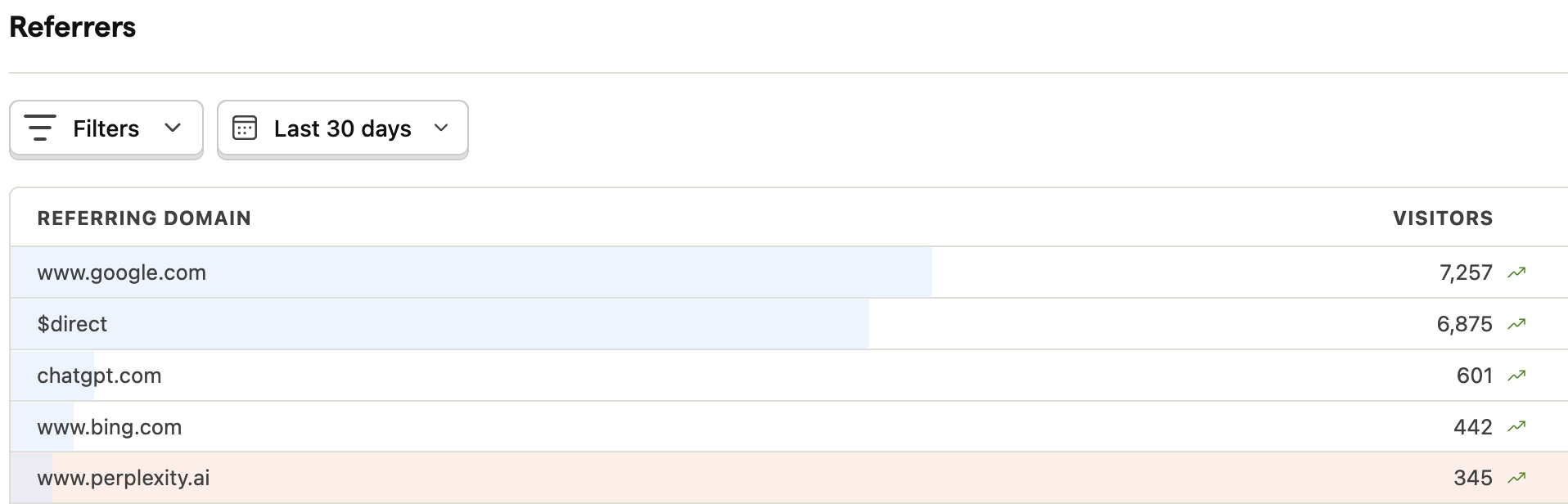
Task: Click the trend icon for www.perplexity.ai row
Action: pos(1518,477)
